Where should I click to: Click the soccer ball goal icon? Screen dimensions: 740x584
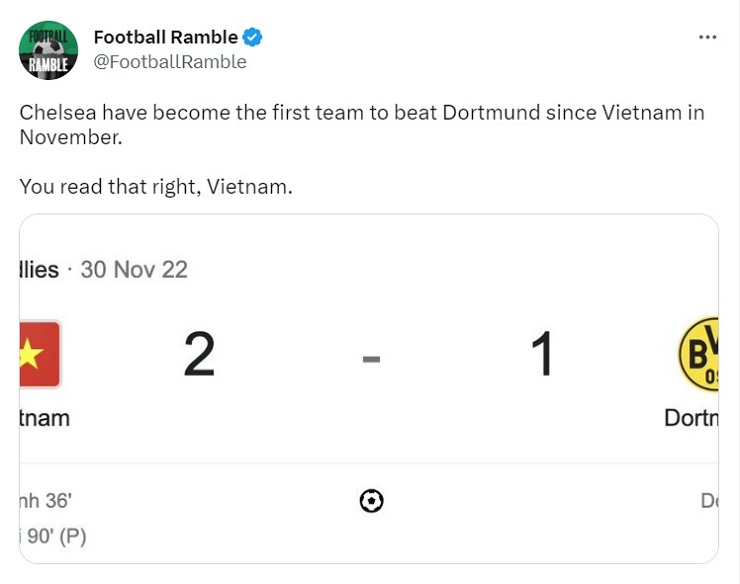click(x=371, y=500)
